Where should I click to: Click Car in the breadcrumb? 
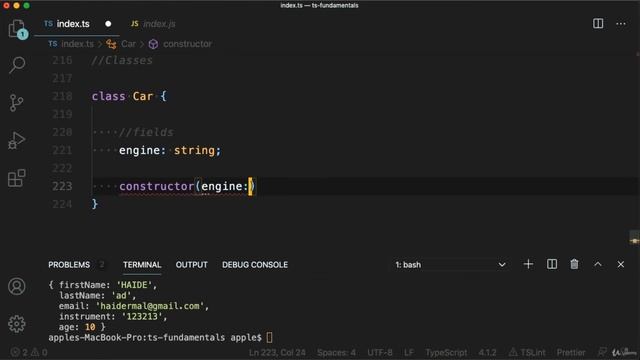click(128, 44)
